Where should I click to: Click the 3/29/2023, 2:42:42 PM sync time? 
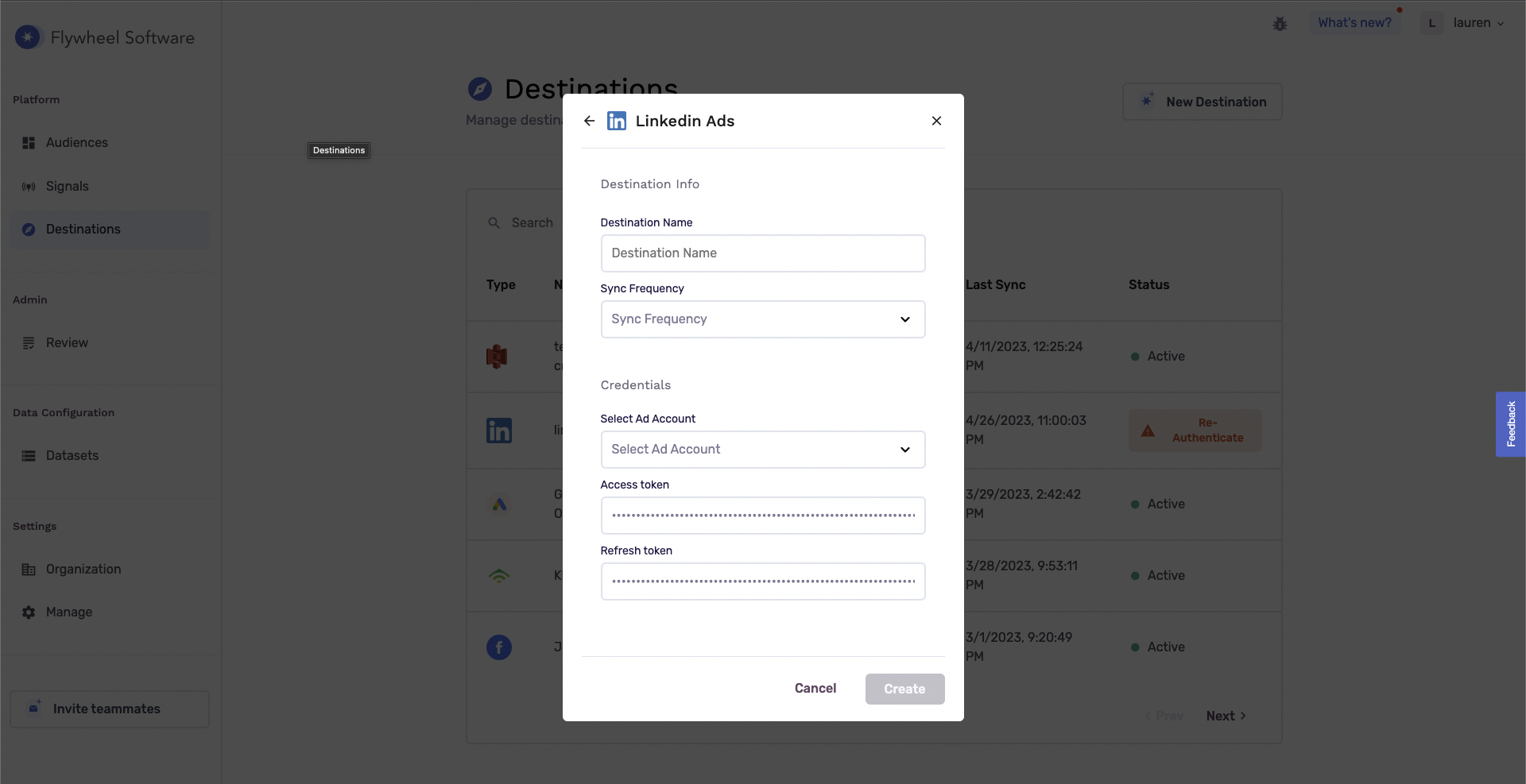[x=1023, y=504]
